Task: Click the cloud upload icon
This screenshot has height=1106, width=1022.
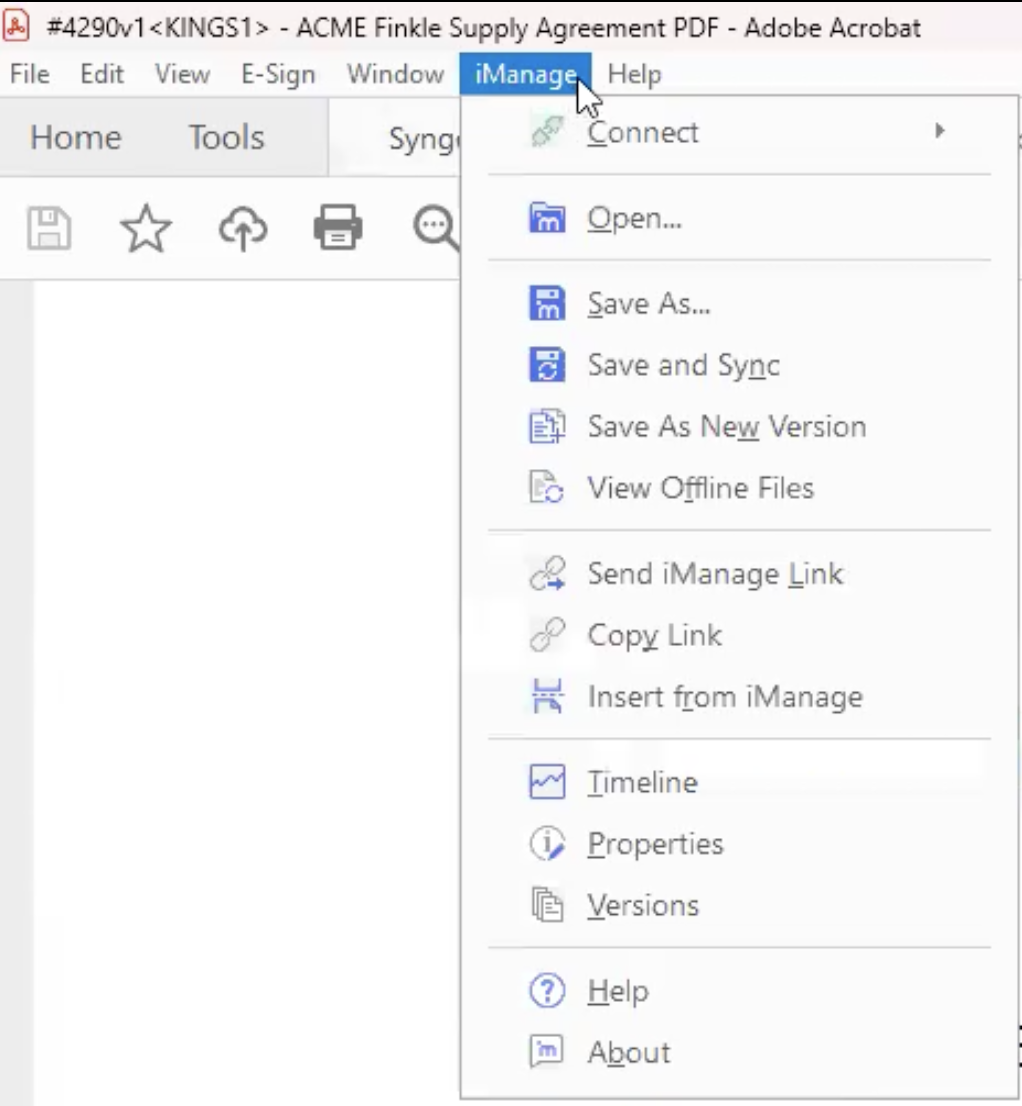Action: [243, 228]
